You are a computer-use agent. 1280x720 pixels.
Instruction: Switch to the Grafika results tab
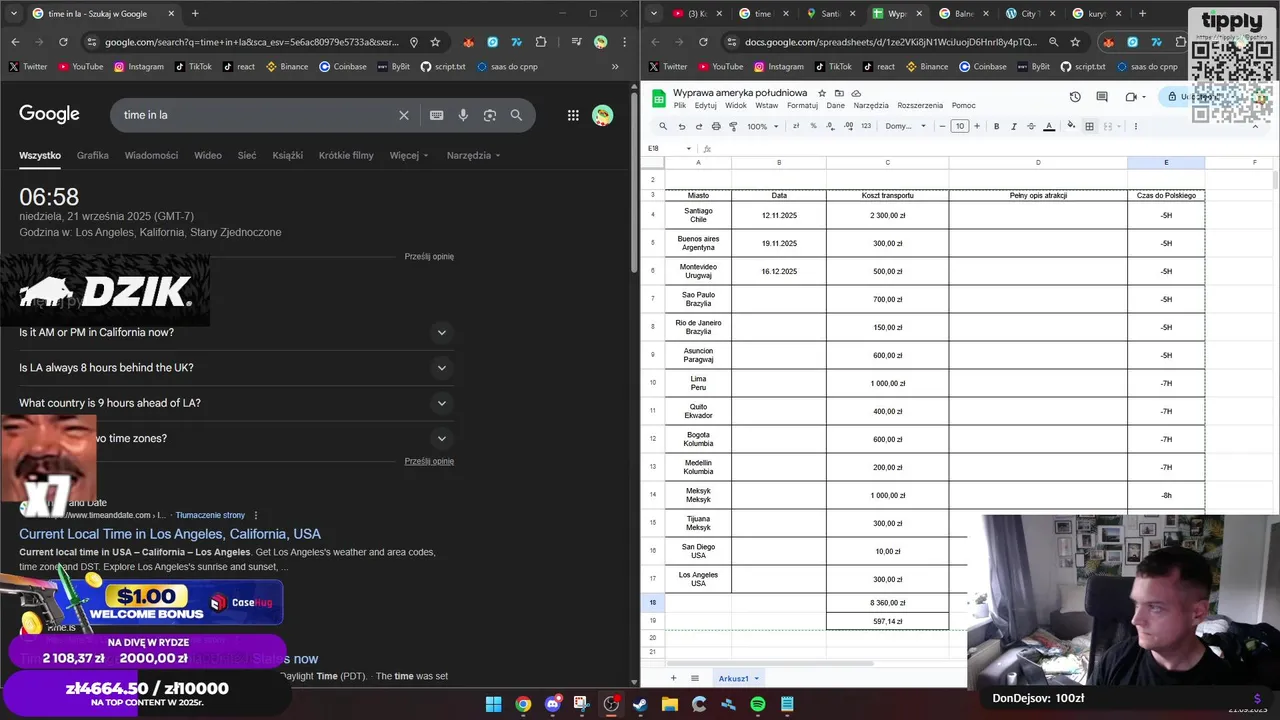(x=93, y=155)
